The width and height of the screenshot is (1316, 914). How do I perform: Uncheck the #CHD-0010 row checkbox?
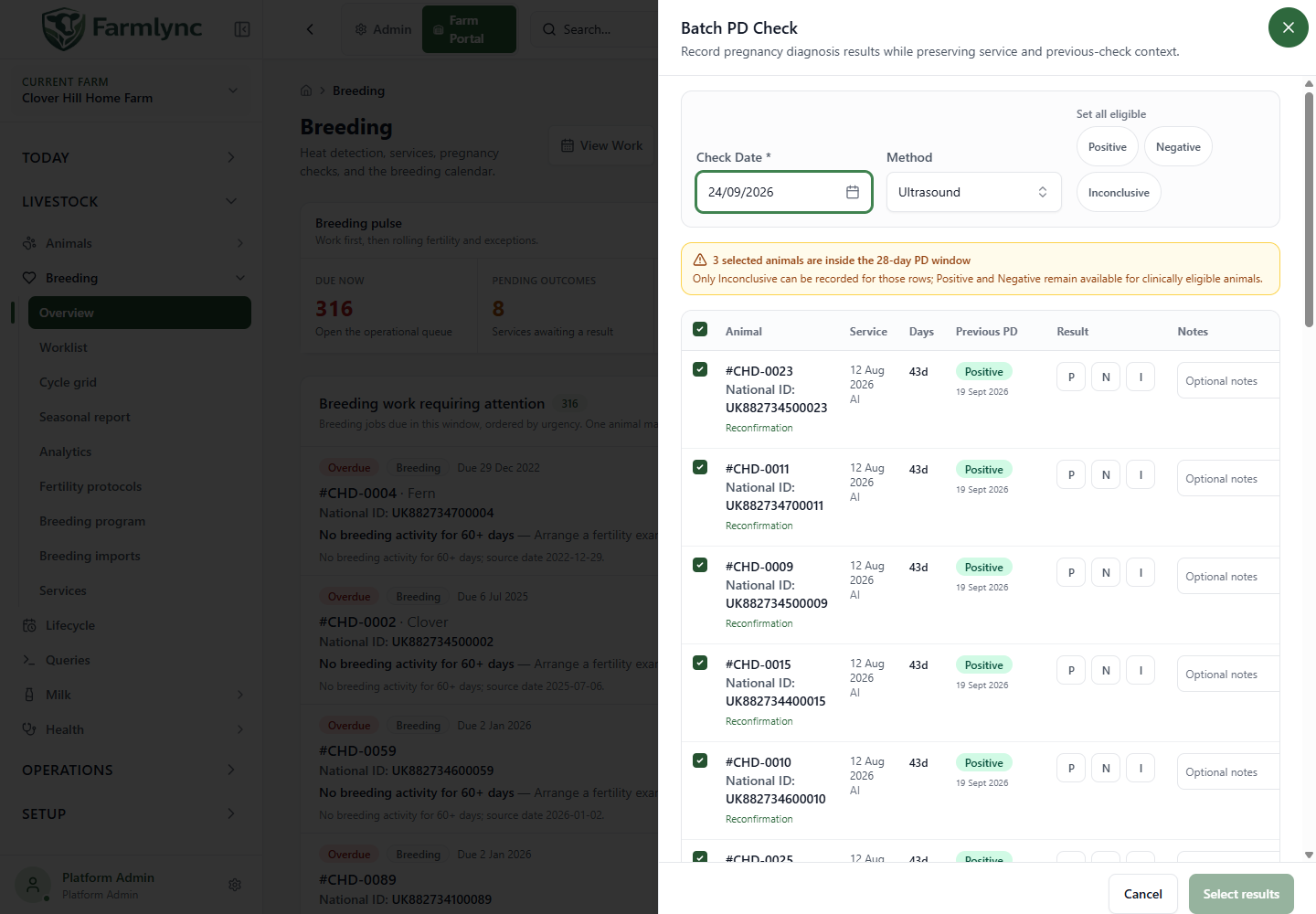(x=700, y=760)
